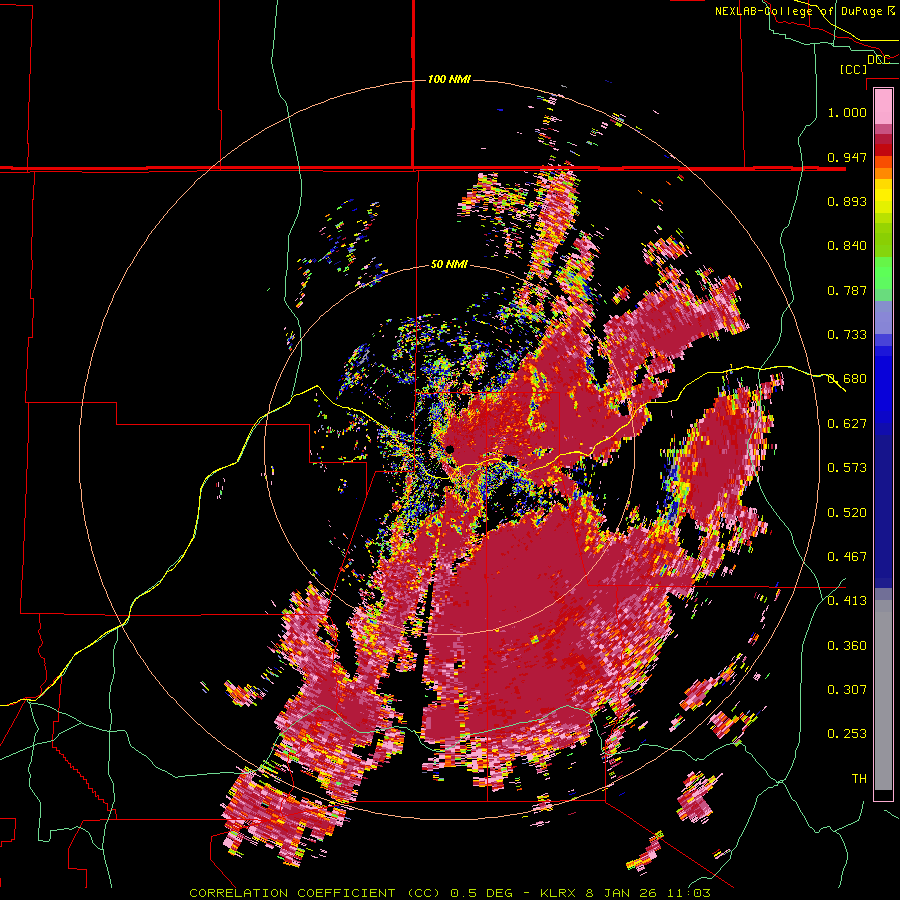The width and height of the screenshot is (900, 900).
Task: Click the KLRX station identifier
Action: tap(559, 893)
